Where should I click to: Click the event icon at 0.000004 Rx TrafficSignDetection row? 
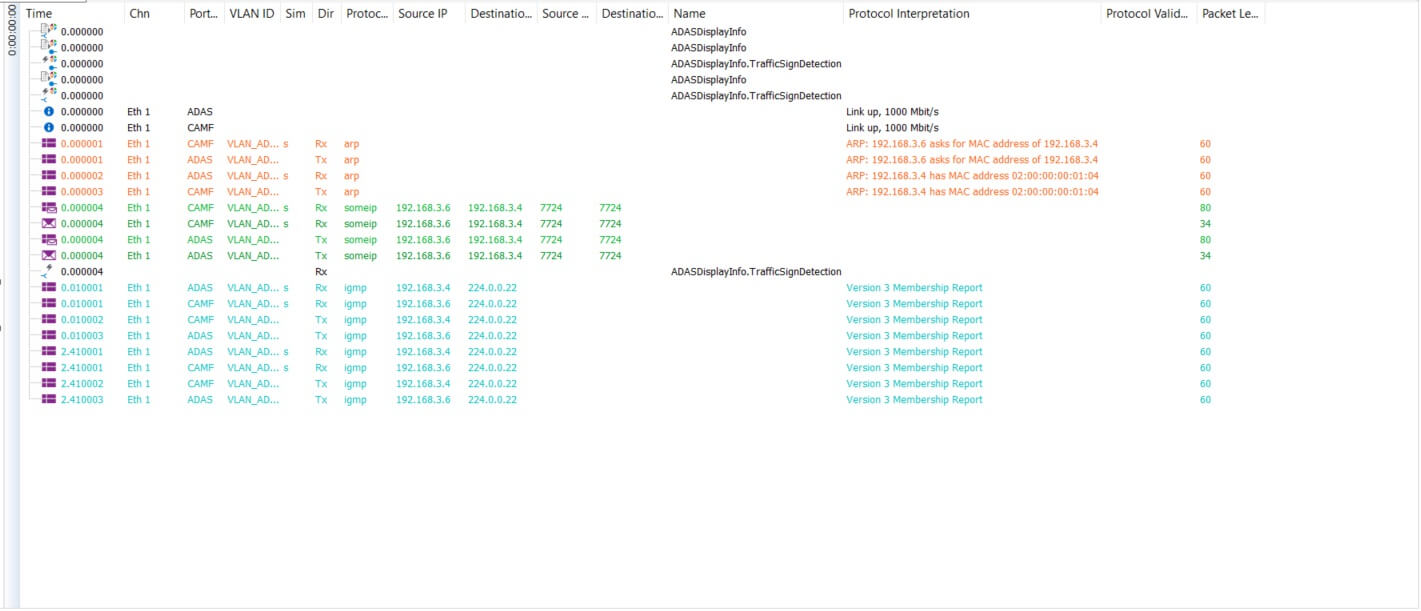point(47,272)
